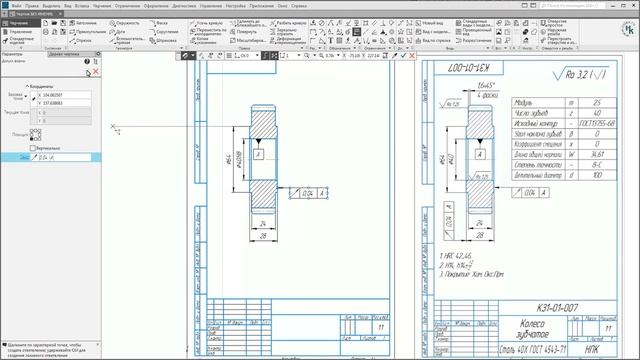This screenshot has height=360, width=640.
Task: Select the Управление toolbar set
Action: click(x=20, y=31)
